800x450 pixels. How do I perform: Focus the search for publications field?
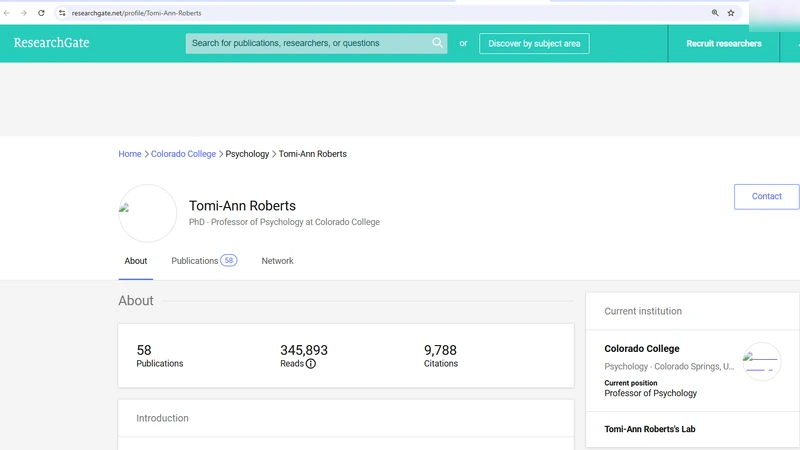[316, 43]
